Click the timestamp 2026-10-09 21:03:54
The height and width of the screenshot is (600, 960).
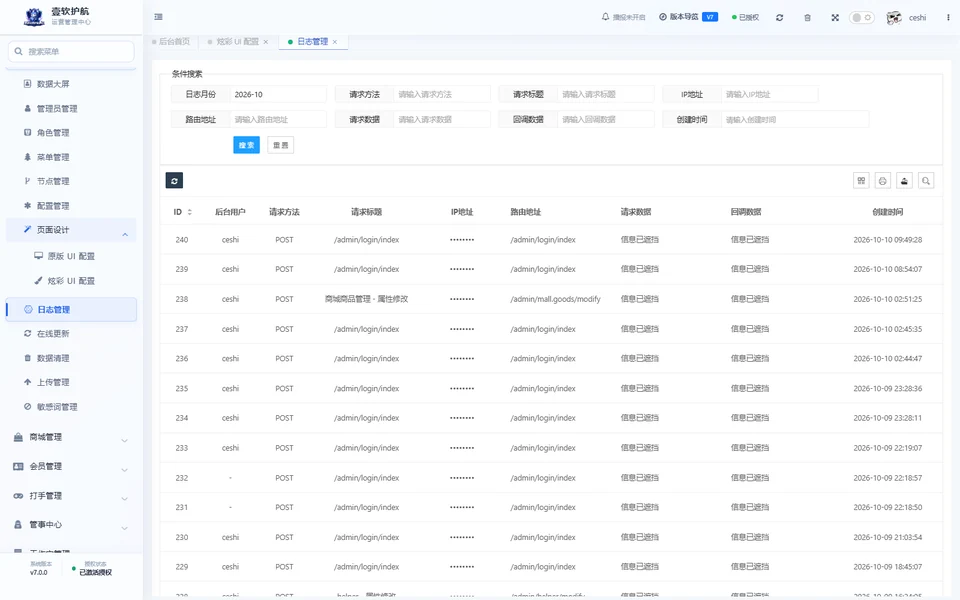pos(887,538)
